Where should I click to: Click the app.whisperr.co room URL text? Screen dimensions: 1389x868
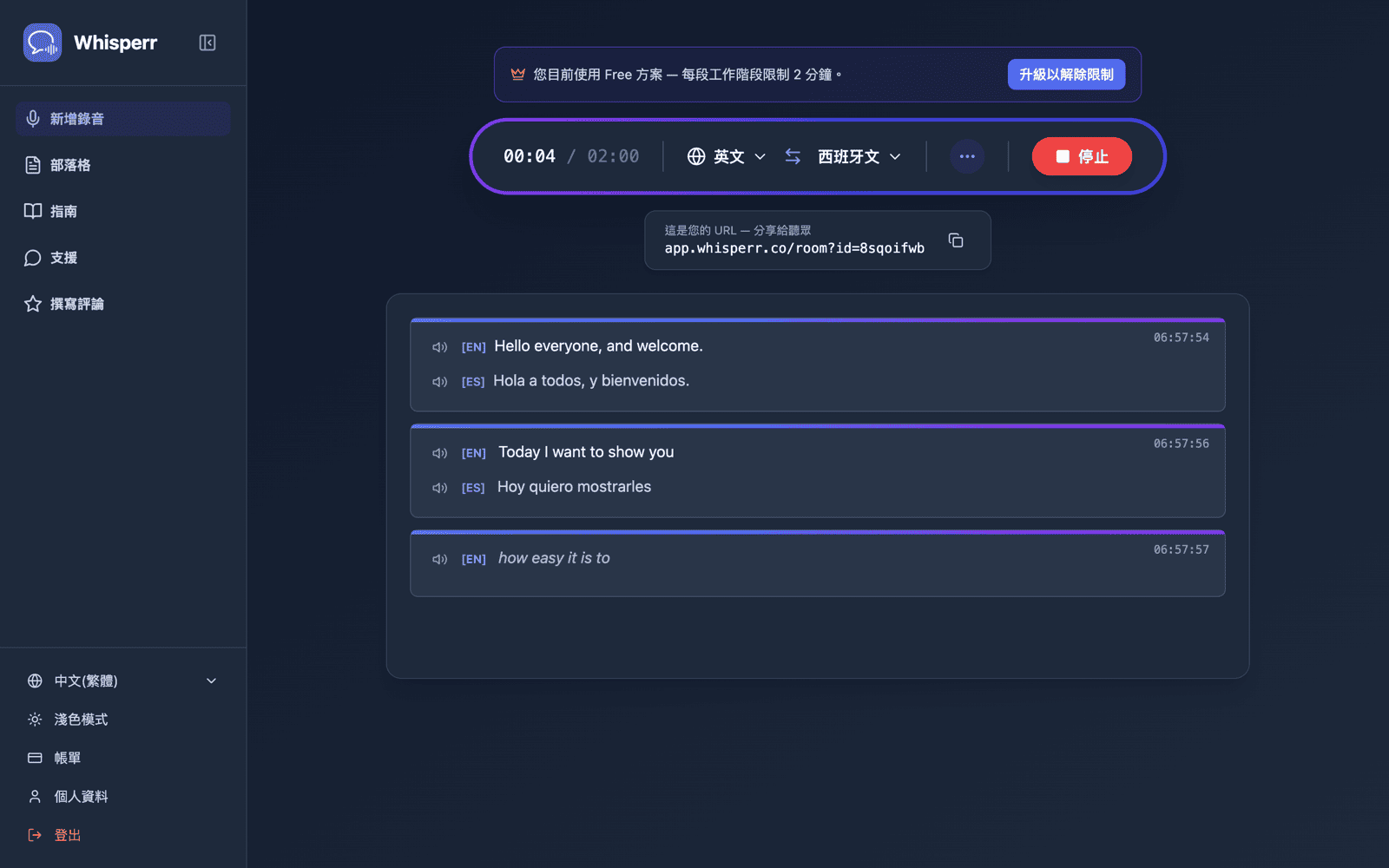tap(794, 248)
